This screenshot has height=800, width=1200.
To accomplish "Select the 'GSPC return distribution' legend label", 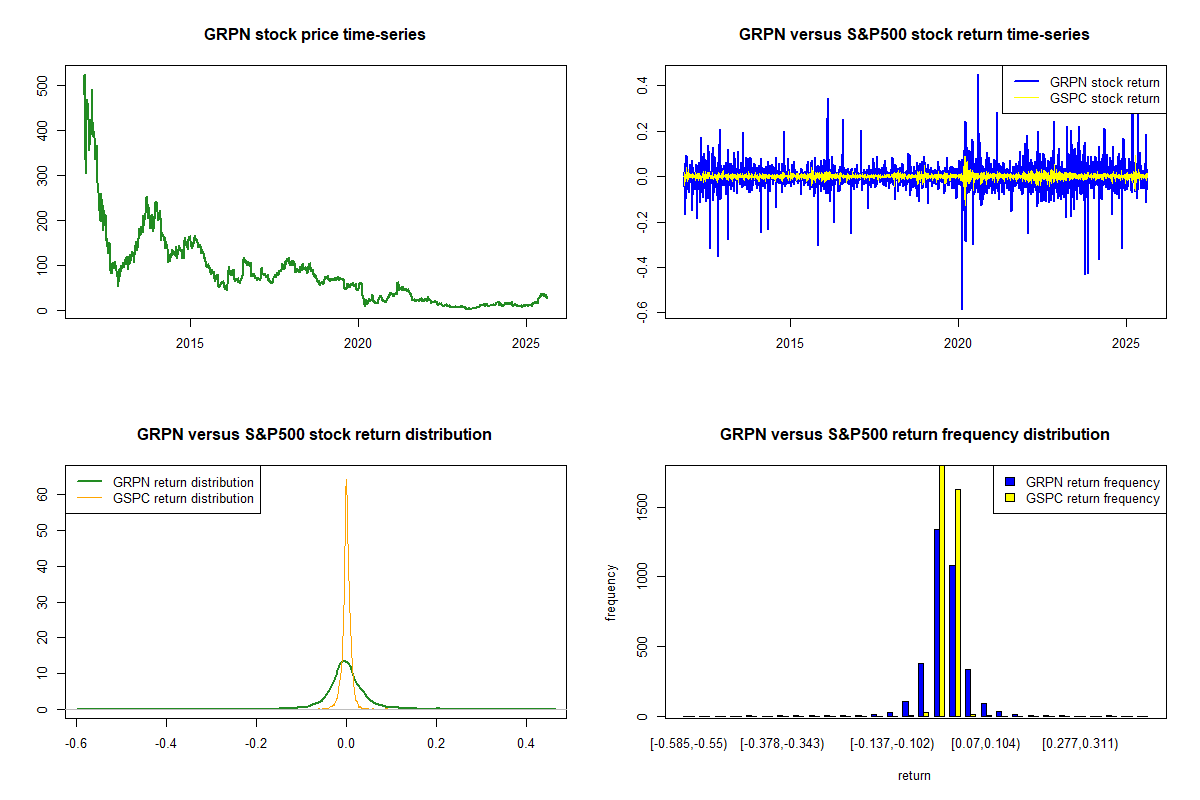I will 183,498.
